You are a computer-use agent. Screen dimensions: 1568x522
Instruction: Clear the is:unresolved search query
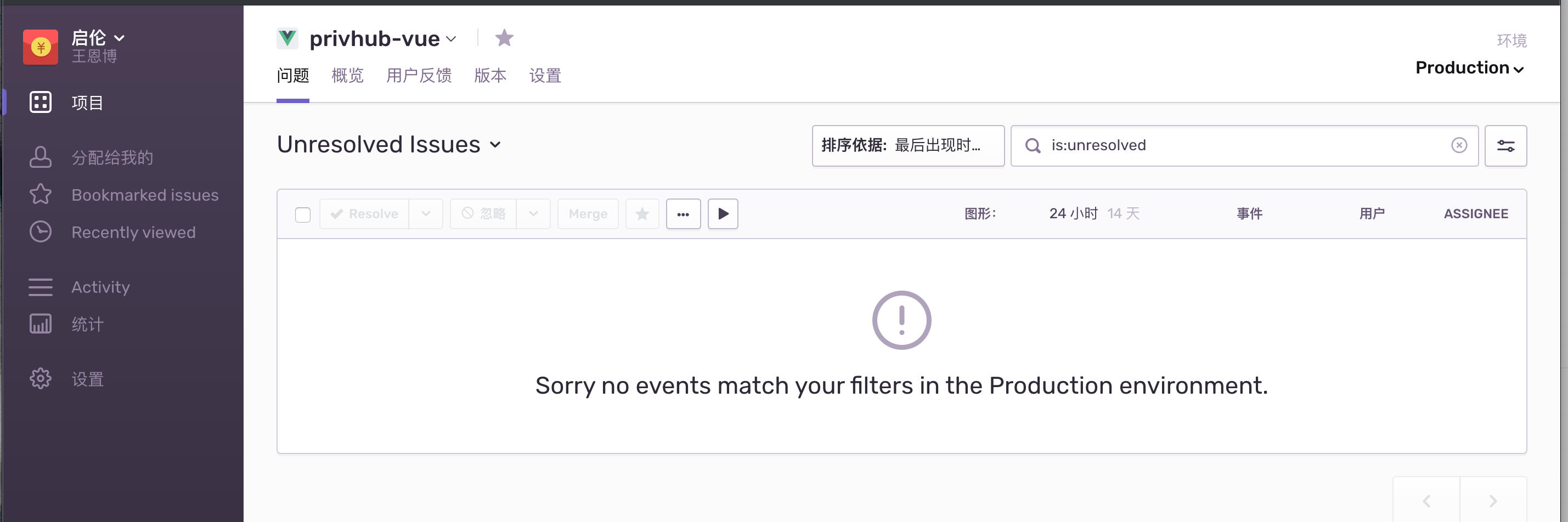click(1458, 145)
